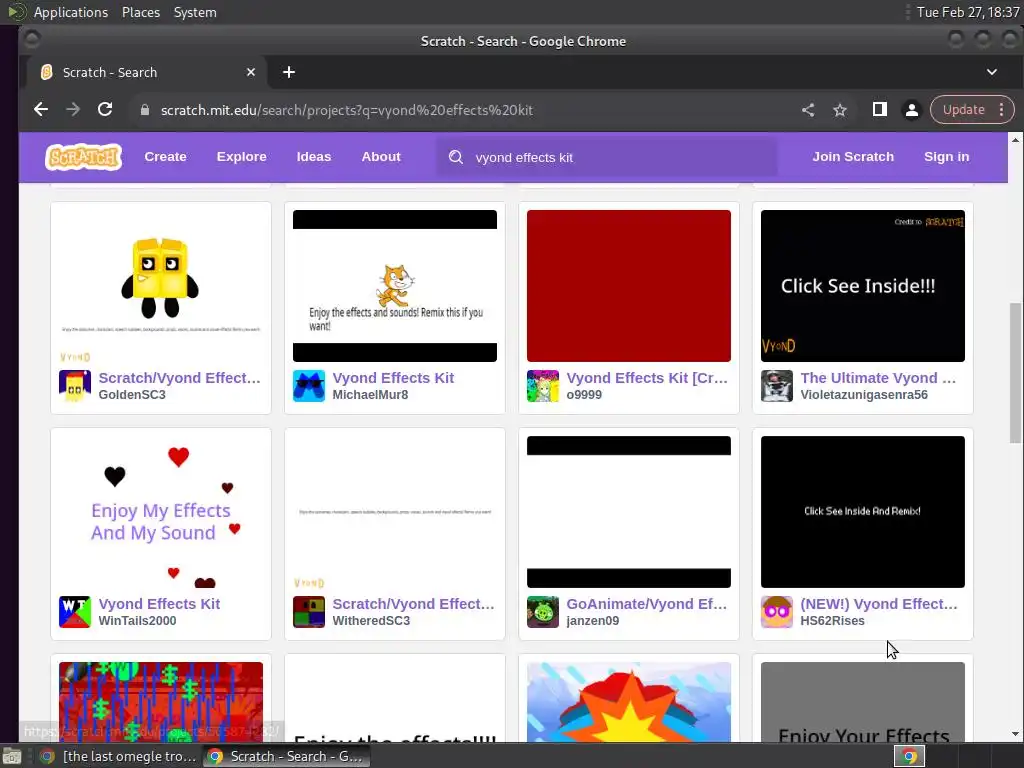1024x768 pixels.
Task: Click the padlock site info icon
Action: pos(145,110)
